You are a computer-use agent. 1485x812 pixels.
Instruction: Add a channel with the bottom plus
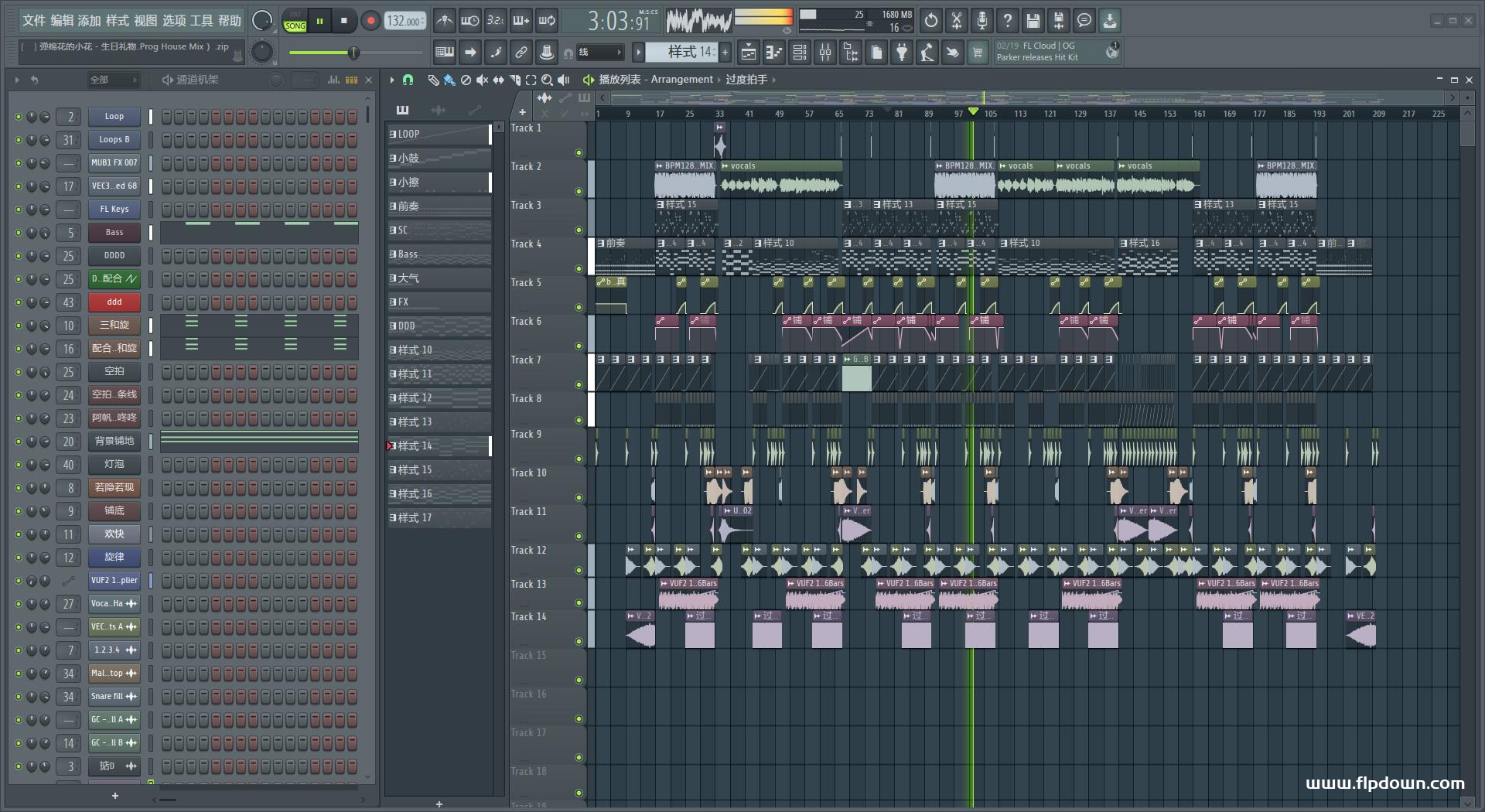(115, 795)
